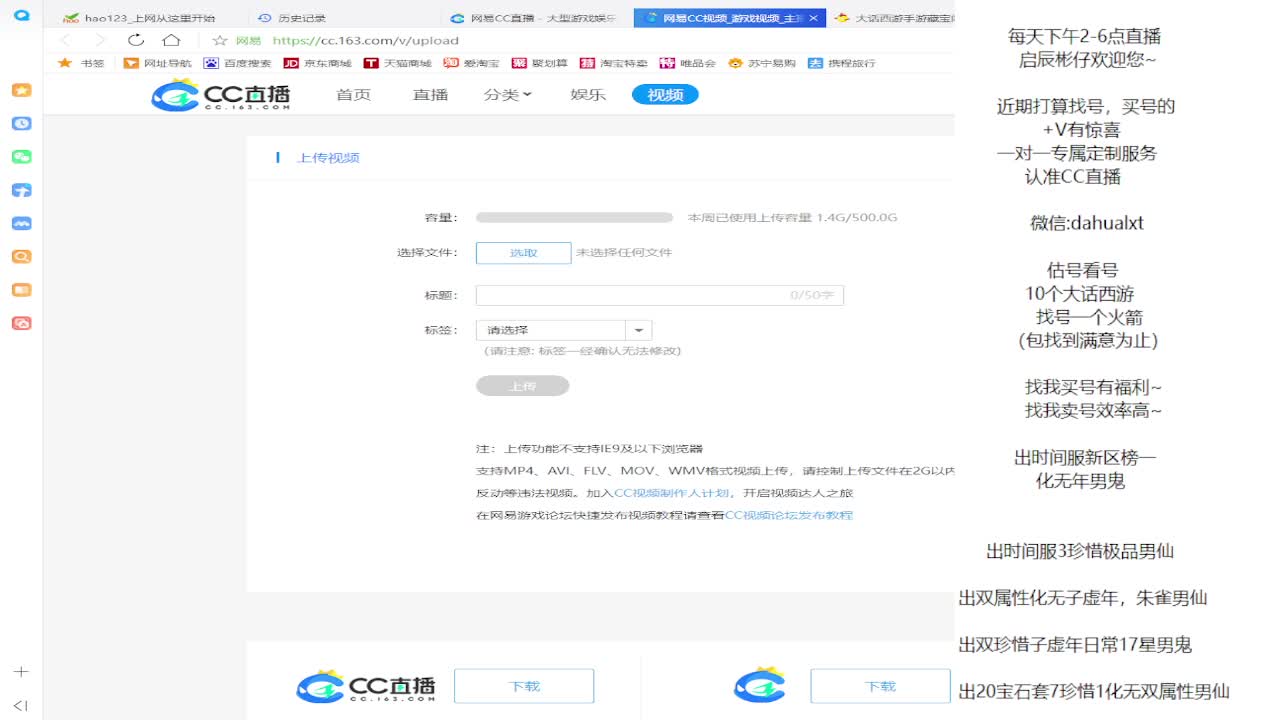1280x720 pixels.
Task: Click the 选取 file chooser button
Action: [x=523, y=253]
